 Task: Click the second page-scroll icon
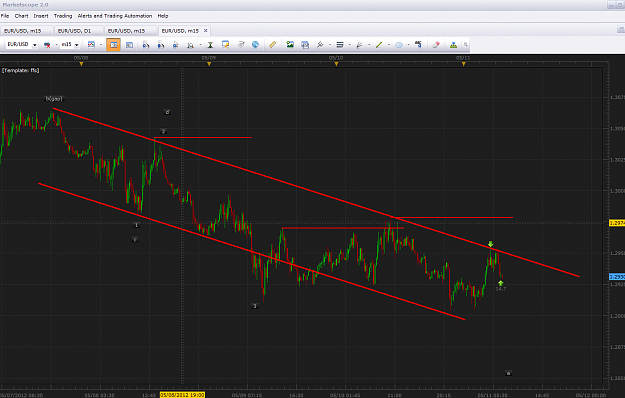point(161,45)
